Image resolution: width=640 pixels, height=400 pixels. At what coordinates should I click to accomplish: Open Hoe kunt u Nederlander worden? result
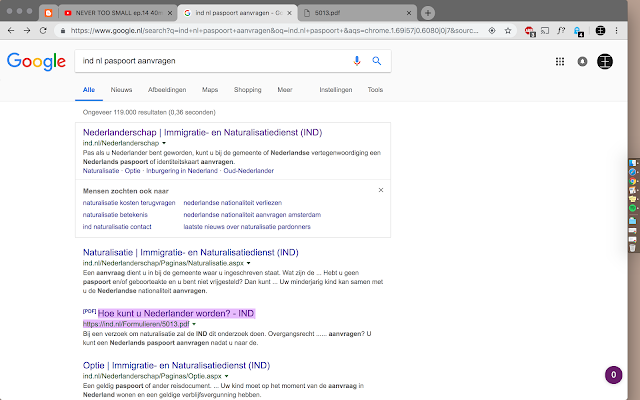click(x=176, y=313)
